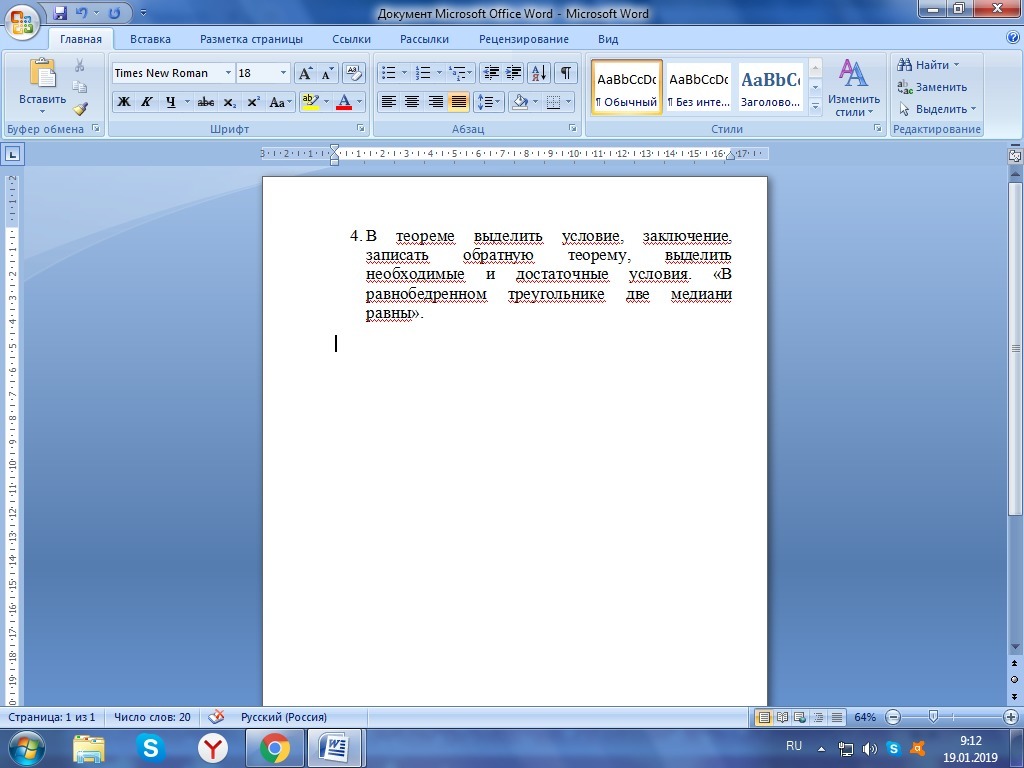Click Заменить replace button
The height and width of the screenshot is (768, 1024).
[x=932, y=87]
